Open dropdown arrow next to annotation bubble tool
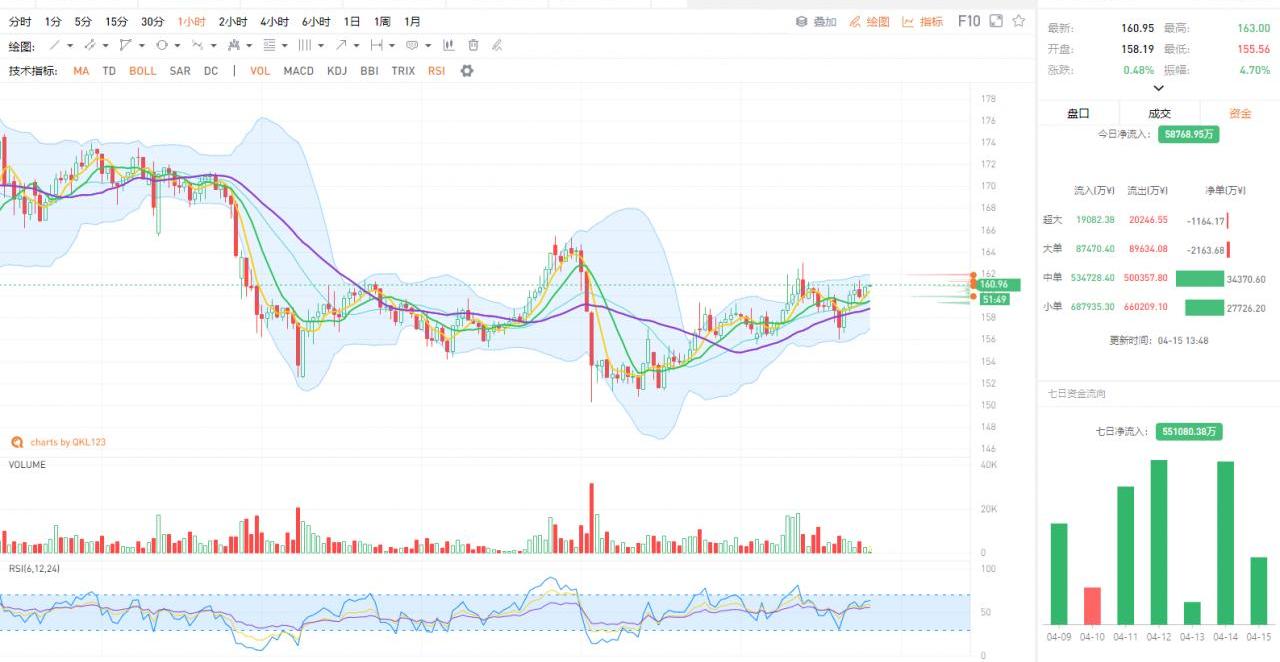 coord(428,45)
